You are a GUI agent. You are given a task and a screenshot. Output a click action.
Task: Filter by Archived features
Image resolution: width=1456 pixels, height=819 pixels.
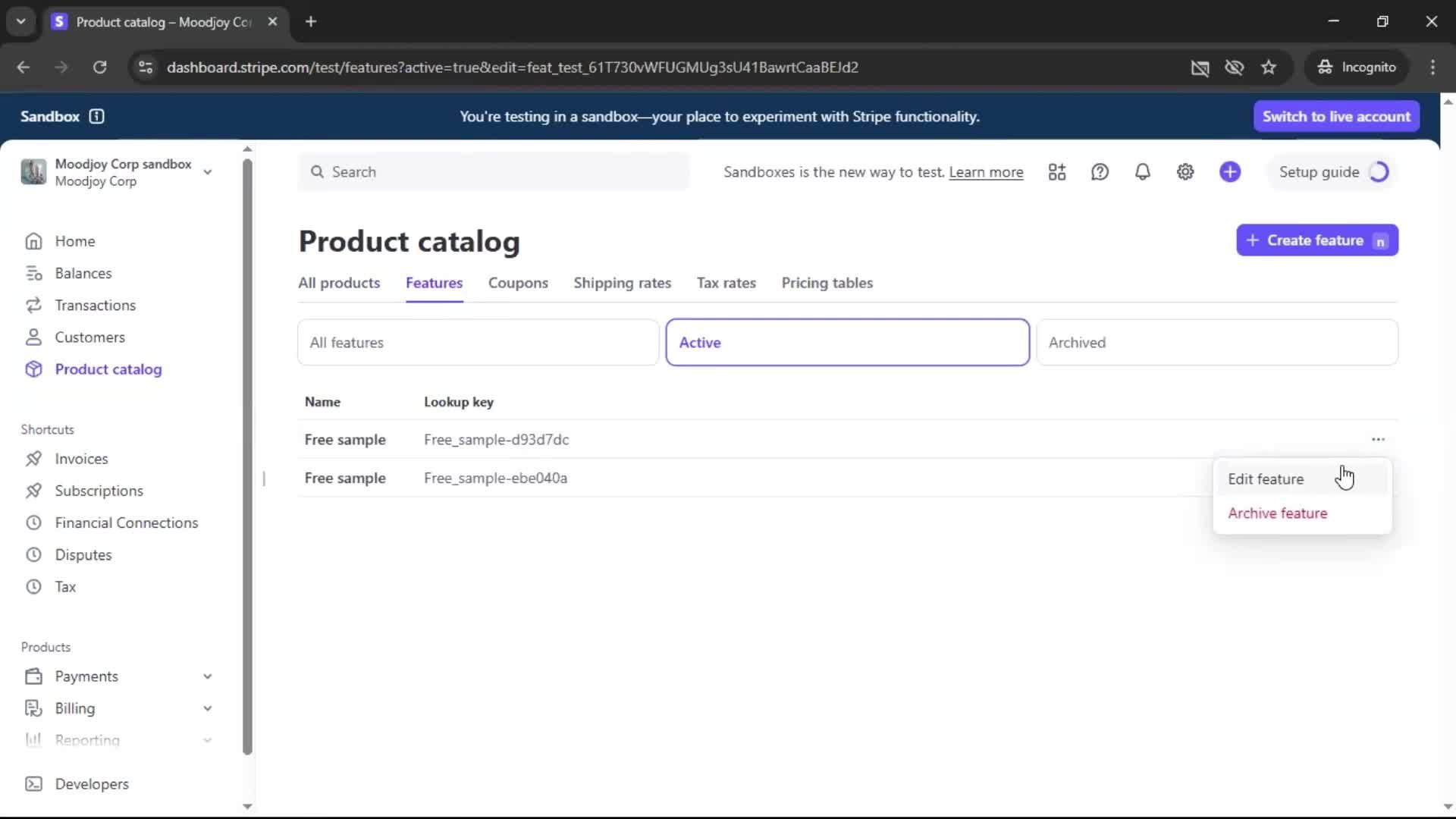click(x=1216, y=343)
